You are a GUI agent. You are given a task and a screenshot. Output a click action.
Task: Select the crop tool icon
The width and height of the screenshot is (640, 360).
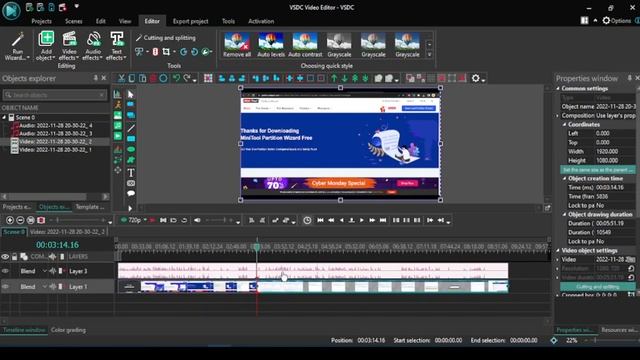click(166, 52)
